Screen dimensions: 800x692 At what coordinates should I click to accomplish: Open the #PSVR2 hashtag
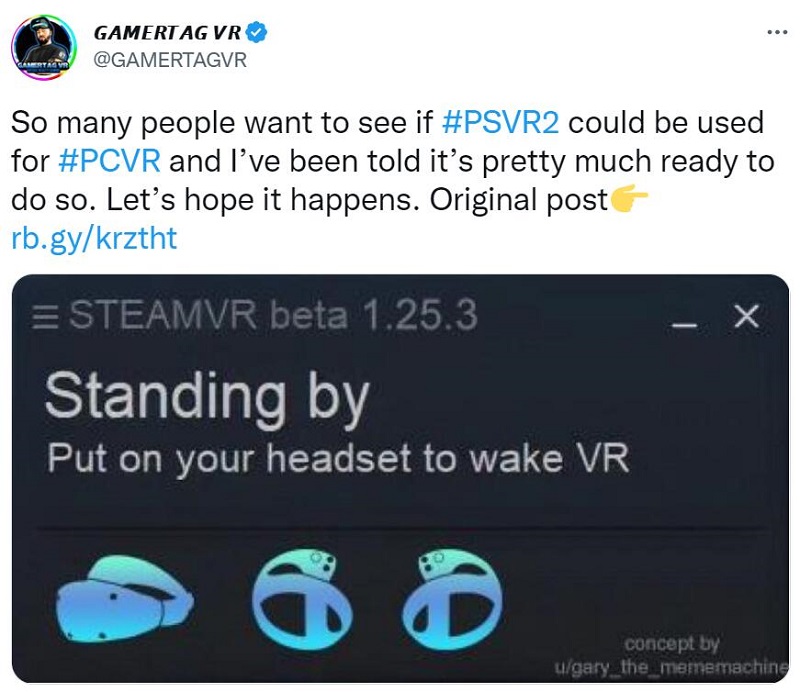point(500,123)
